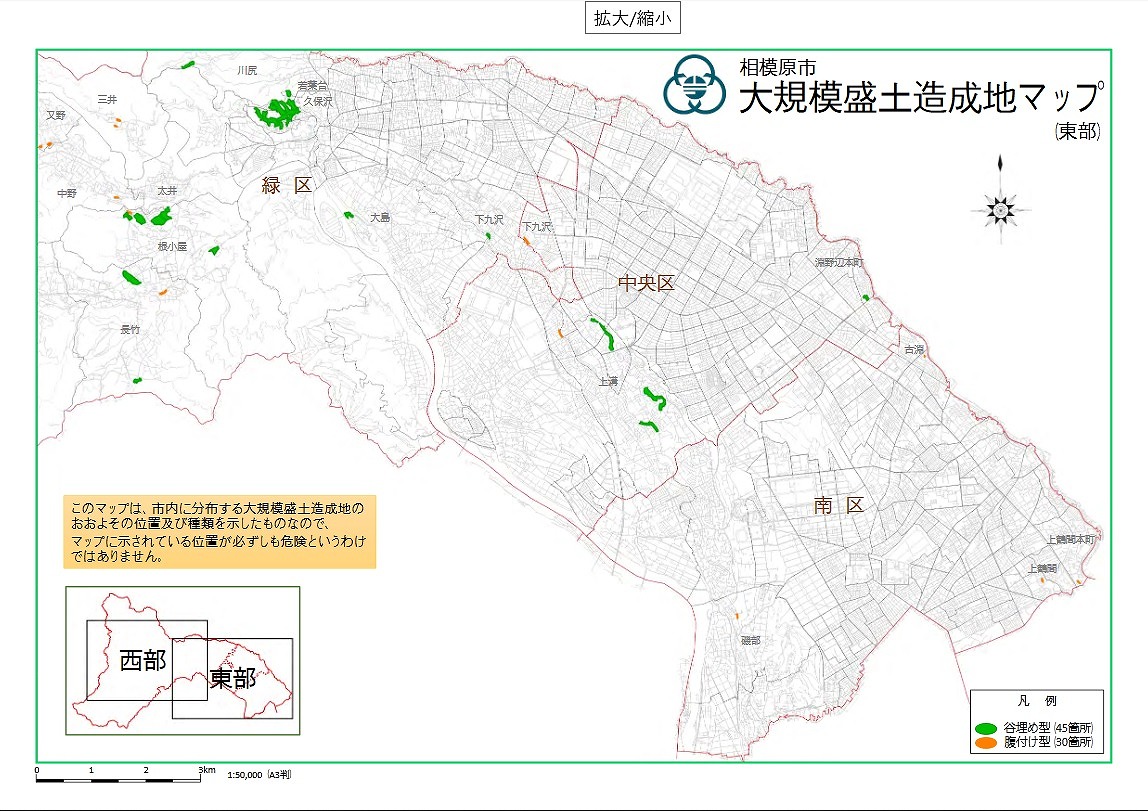
Task: Click the 緑区 ward label
Action: 288,186
